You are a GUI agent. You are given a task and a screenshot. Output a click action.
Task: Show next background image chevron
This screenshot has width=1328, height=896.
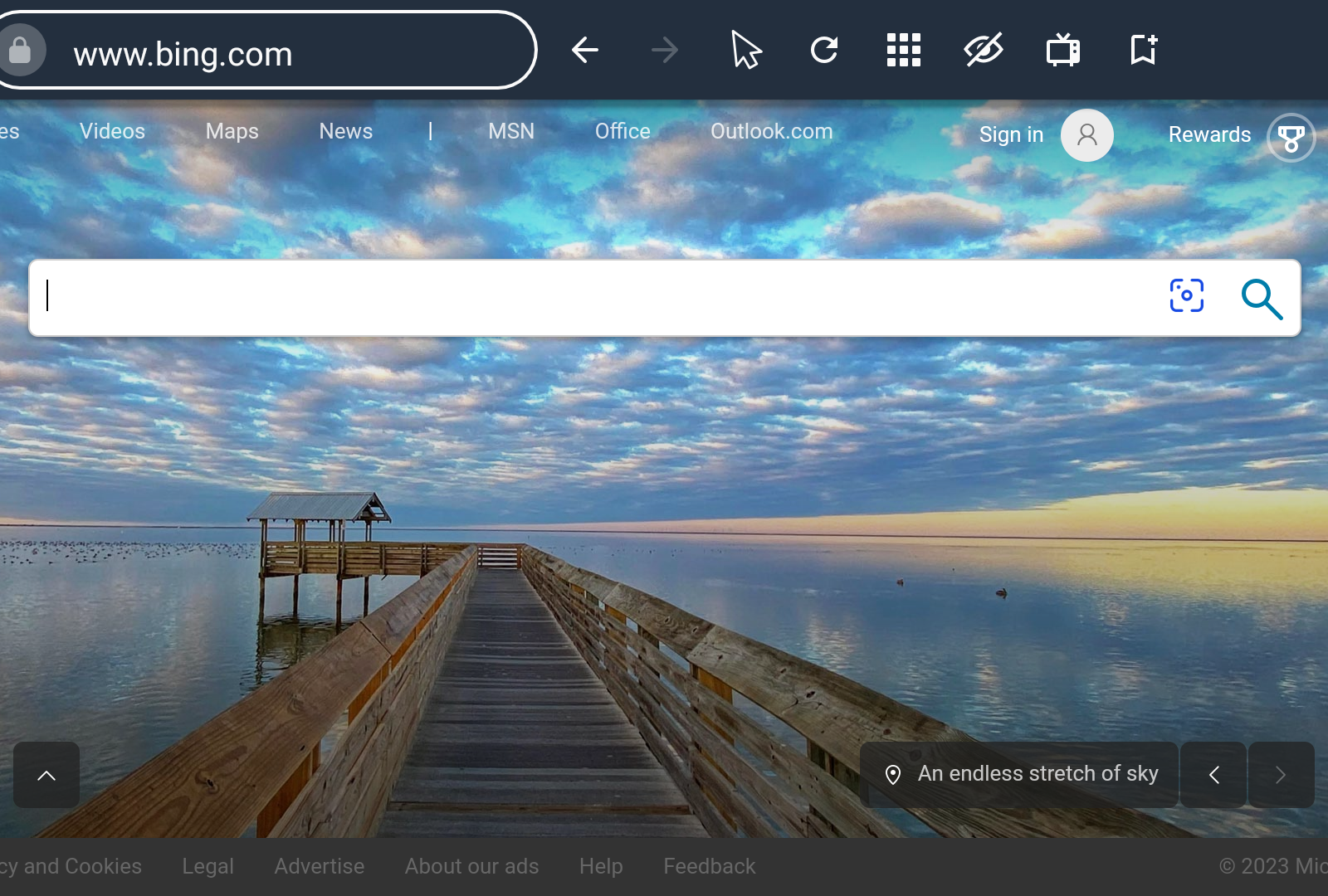1281,775
